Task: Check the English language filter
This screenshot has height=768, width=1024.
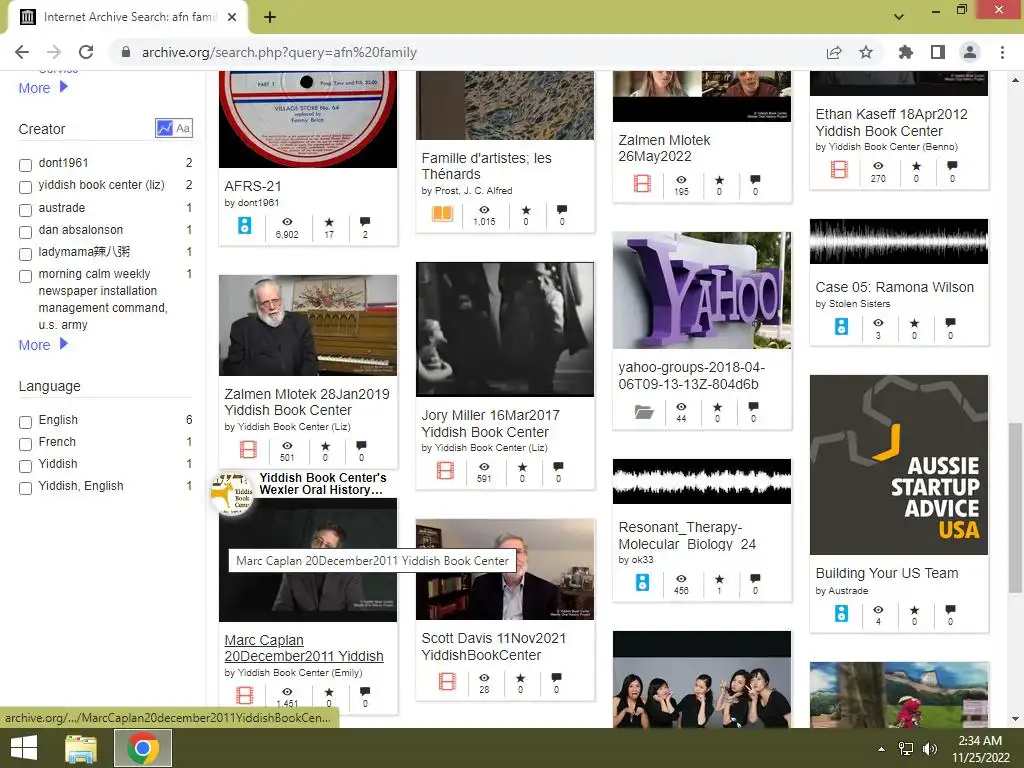Action: click(x=25, y=422)
